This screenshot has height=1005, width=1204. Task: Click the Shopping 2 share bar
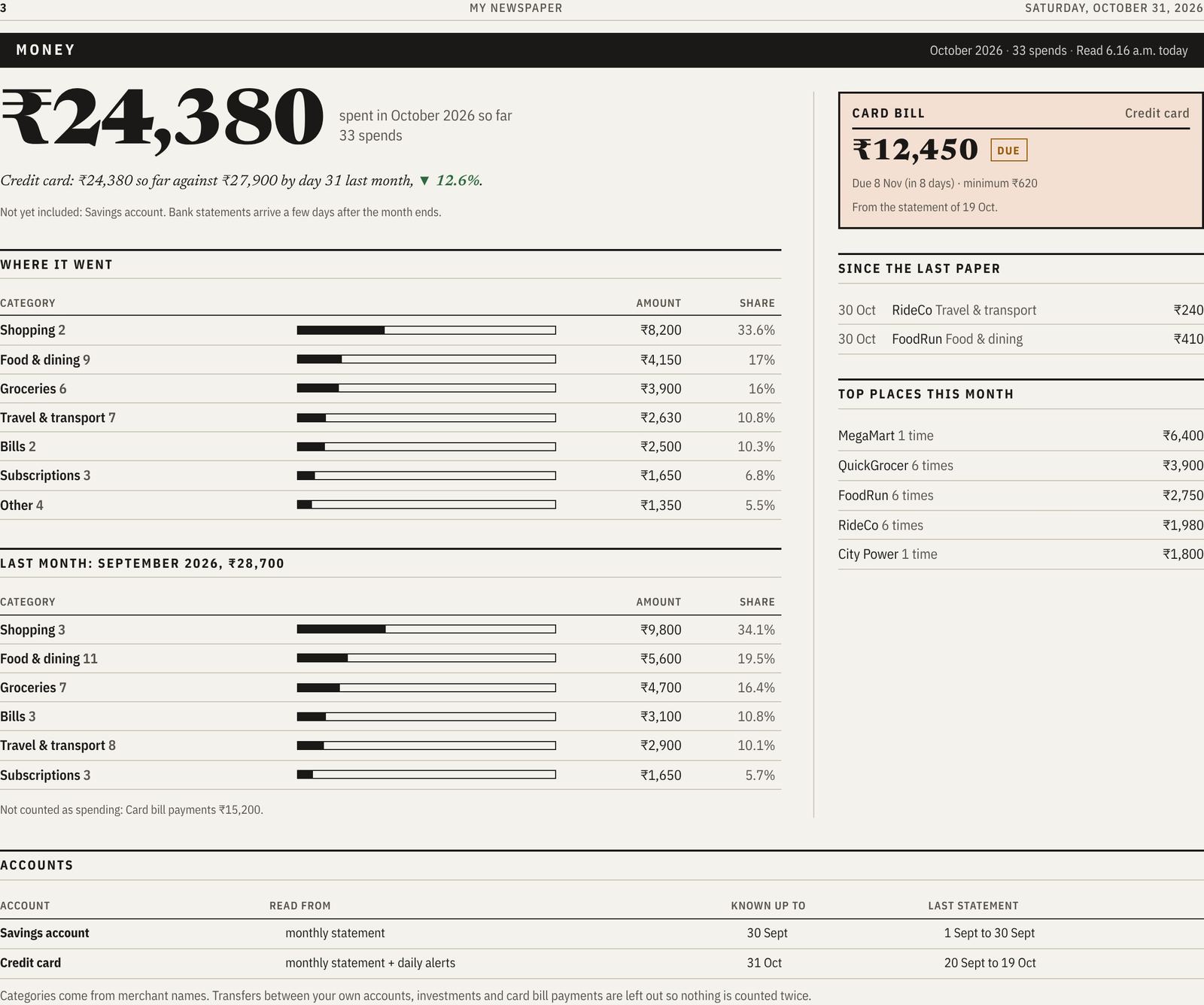tap(427, 330)
